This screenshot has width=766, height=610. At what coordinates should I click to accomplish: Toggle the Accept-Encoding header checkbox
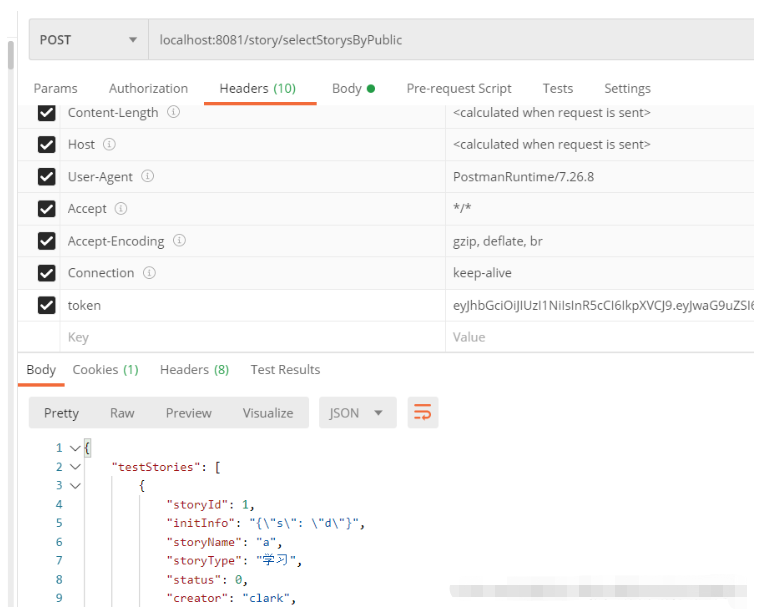[46, 241]
